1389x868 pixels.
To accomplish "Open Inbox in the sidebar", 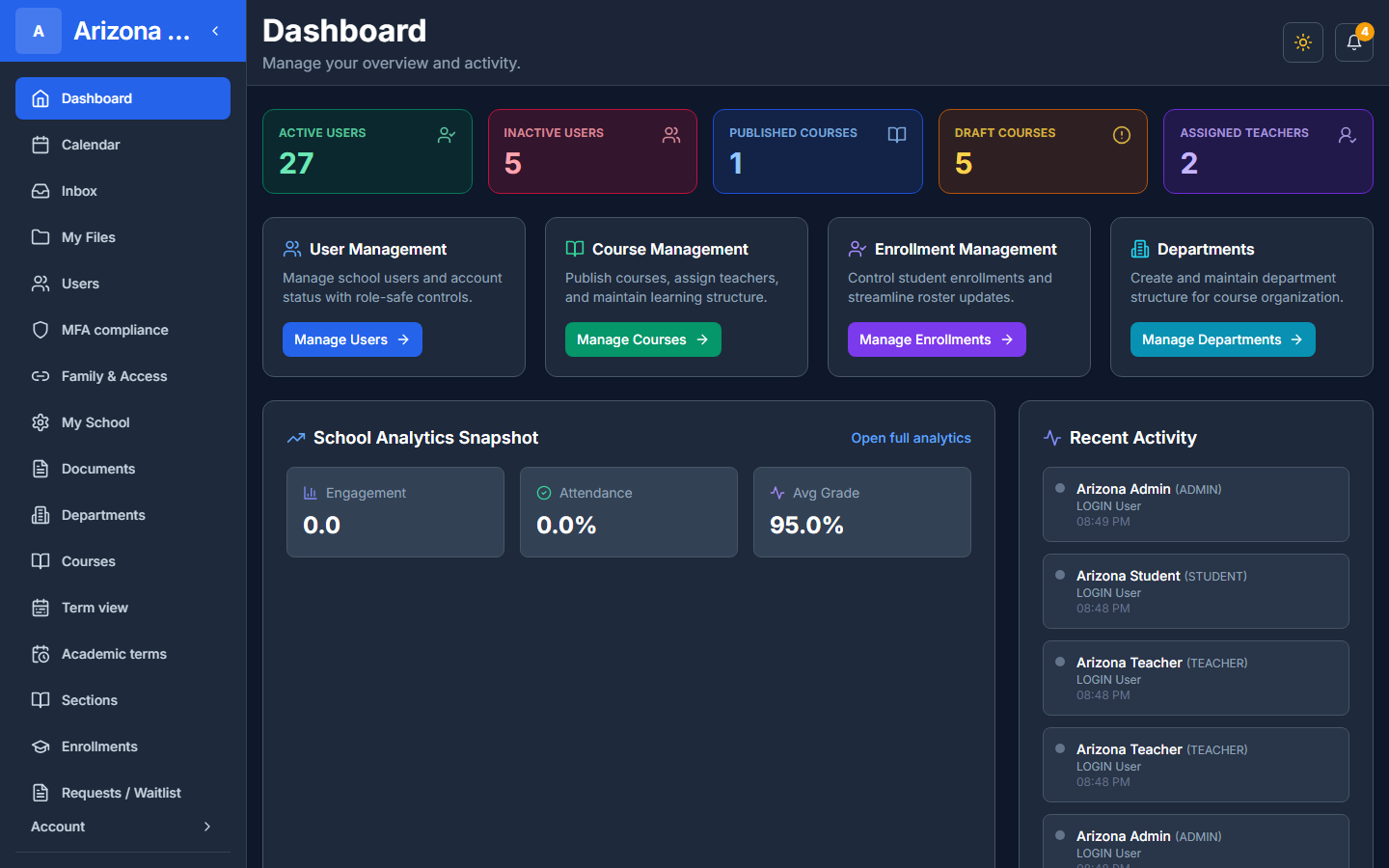I will tap(123, 191).
